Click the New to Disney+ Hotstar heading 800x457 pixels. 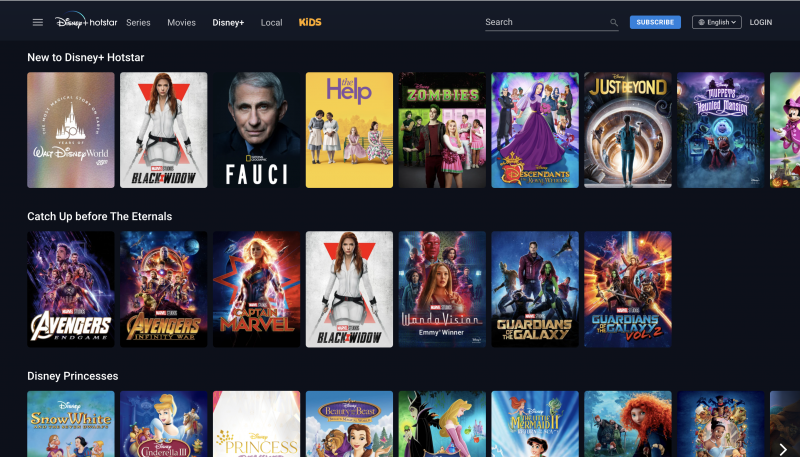point(86,58)
